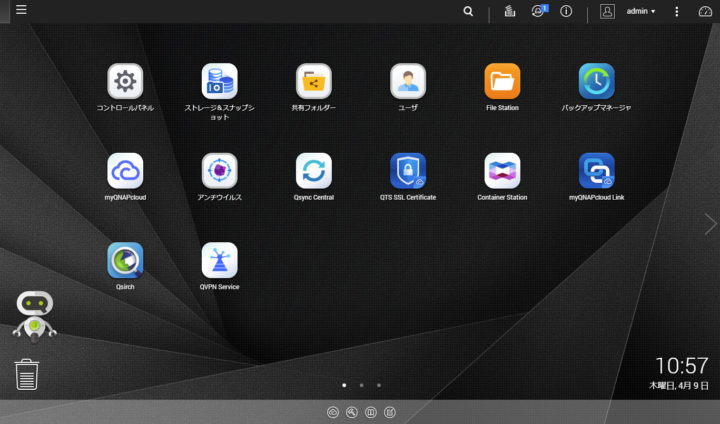Click bottom bar utility tools icon

352,413
